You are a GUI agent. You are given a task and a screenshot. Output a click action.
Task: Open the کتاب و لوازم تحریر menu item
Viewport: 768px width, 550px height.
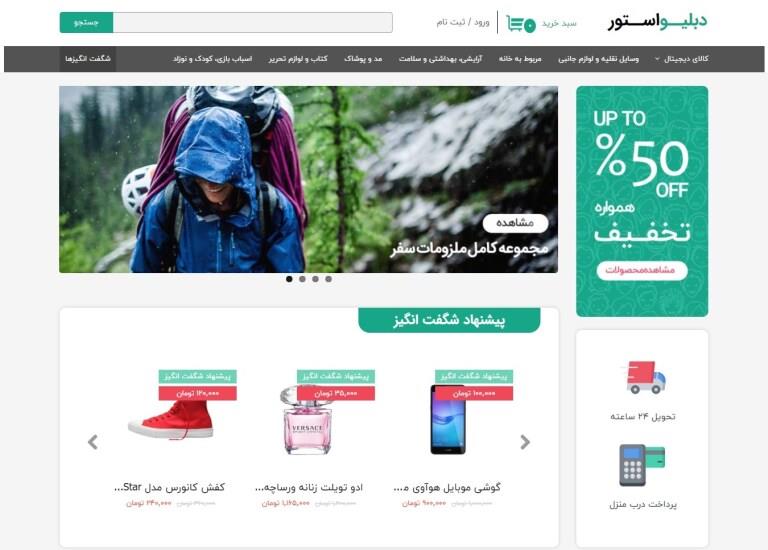coord(298,59)
